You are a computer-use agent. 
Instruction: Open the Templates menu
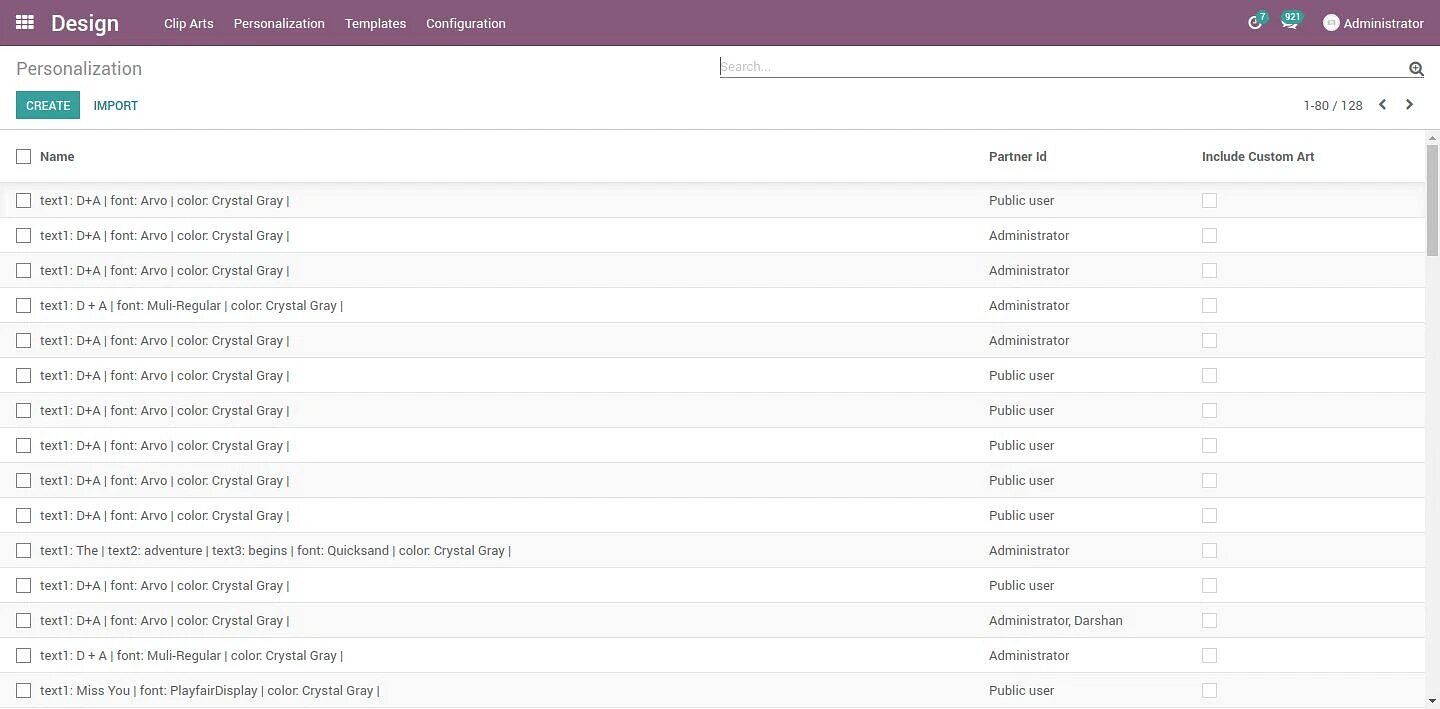tap(375, 23)
